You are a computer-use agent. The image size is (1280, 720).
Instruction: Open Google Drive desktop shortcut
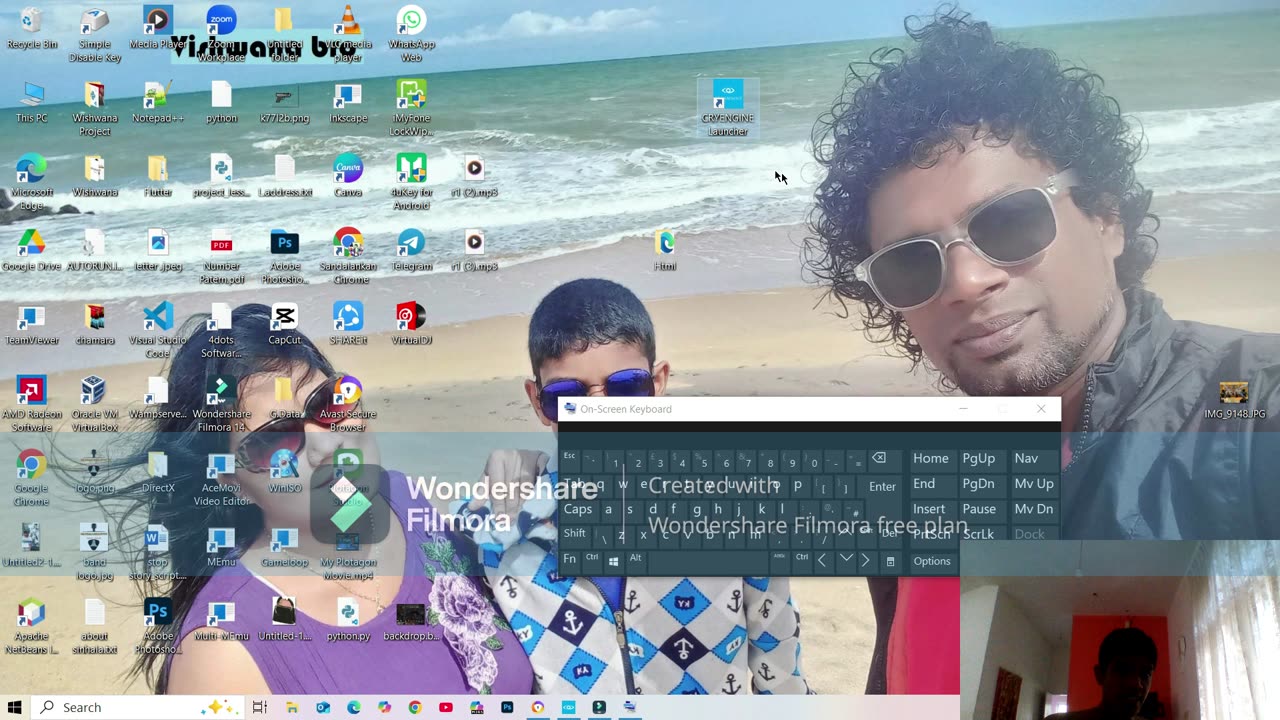pyautogui.click(x=31, y=250)
